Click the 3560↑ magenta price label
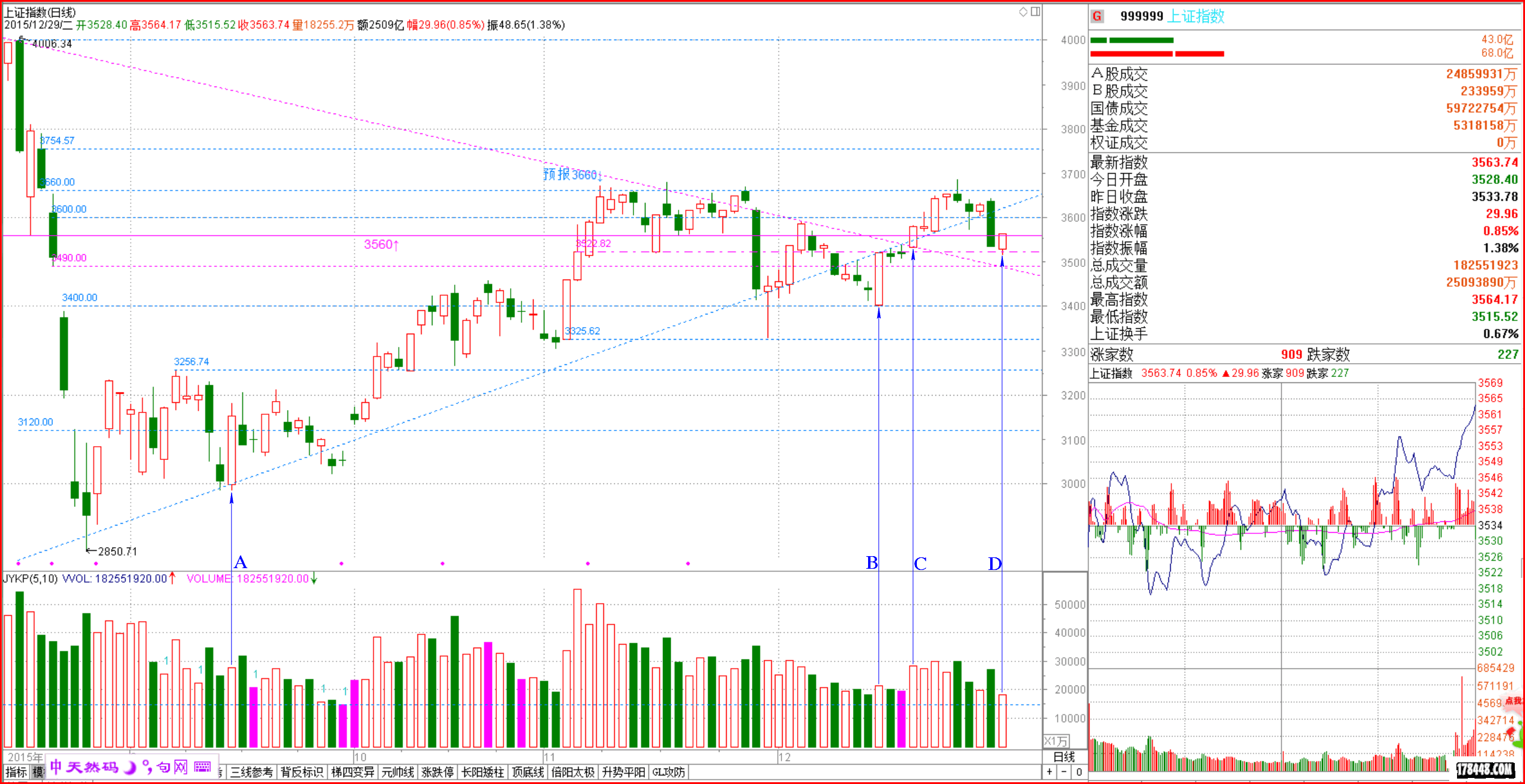This screenshot has height=784, width=1525. tap(381, 244)
